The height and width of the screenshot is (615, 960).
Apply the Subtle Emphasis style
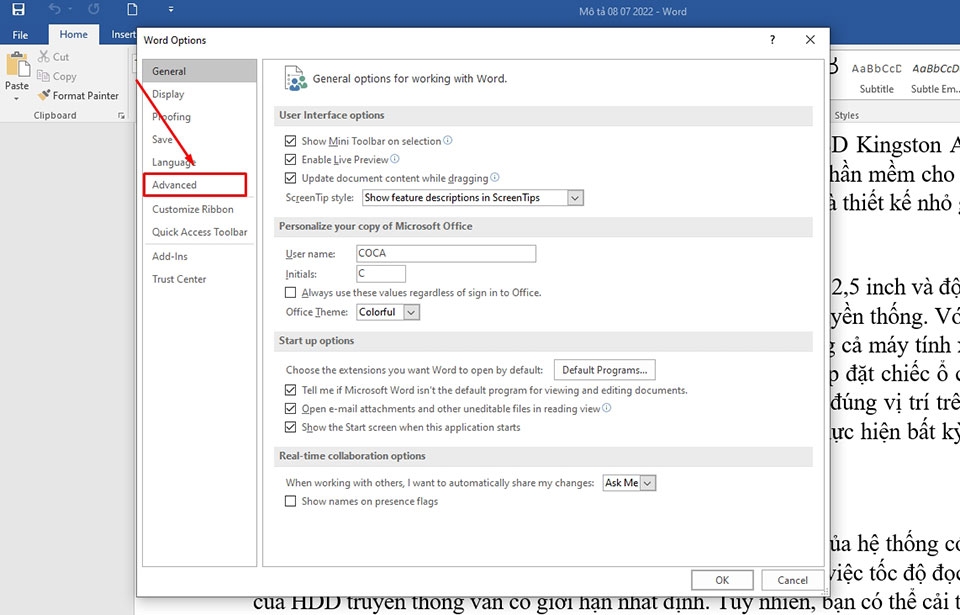pos(934,78)
